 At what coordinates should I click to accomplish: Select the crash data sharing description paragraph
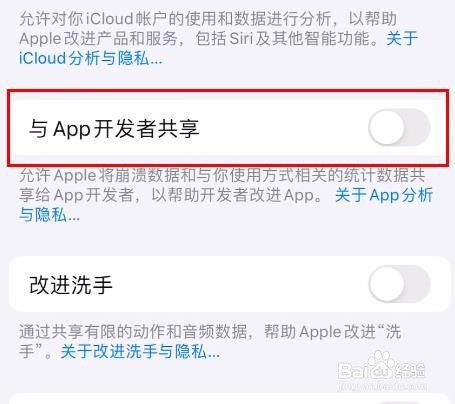click(x=226, y=195)
